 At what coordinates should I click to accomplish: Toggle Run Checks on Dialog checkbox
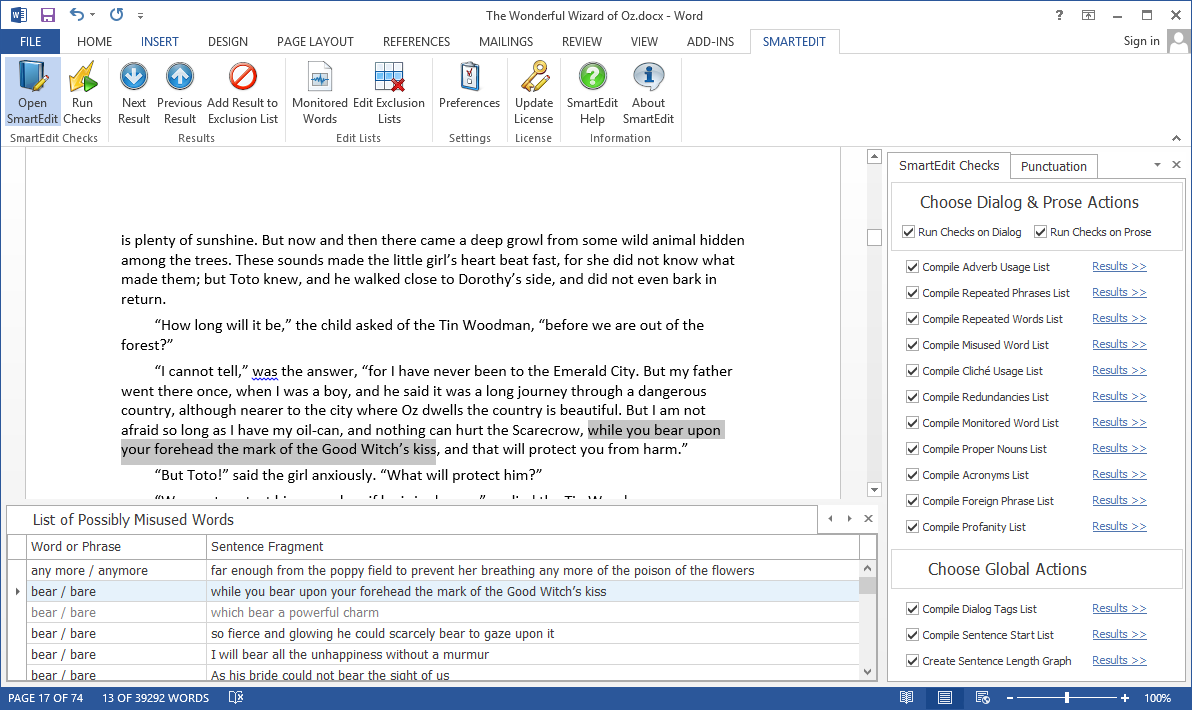pos(908,232)
